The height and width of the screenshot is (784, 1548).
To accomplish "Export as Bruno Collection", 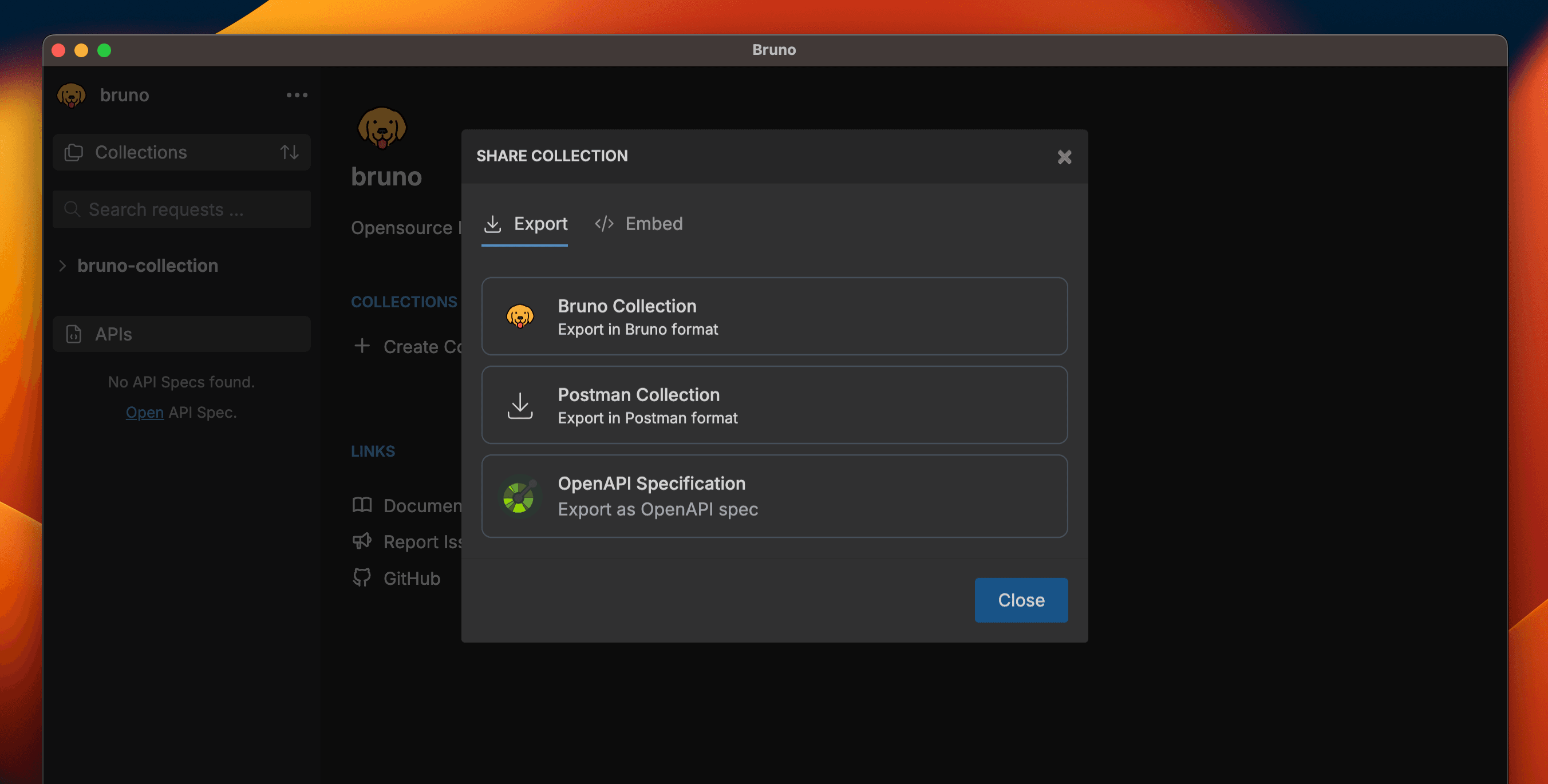I will click(774, 316).
